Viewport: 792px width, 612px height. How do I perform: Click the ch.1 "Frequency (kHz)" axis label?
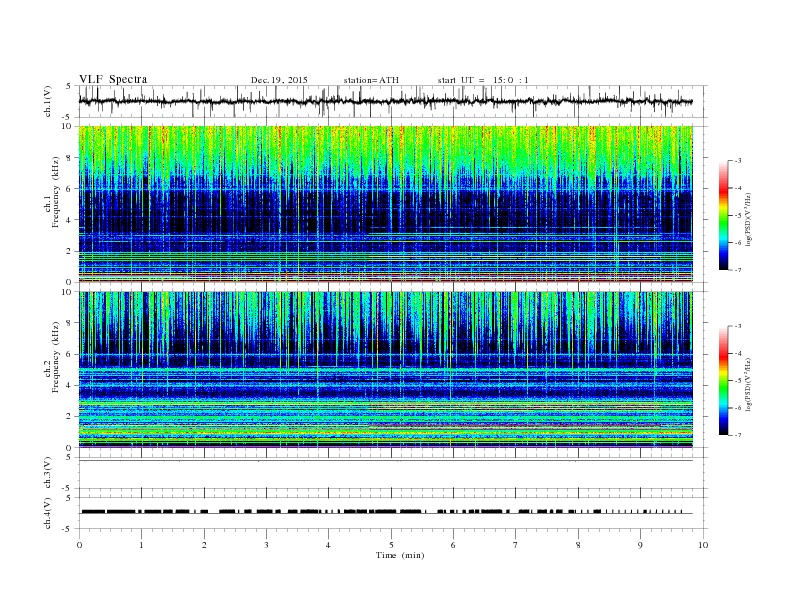(x=56, y=192)
